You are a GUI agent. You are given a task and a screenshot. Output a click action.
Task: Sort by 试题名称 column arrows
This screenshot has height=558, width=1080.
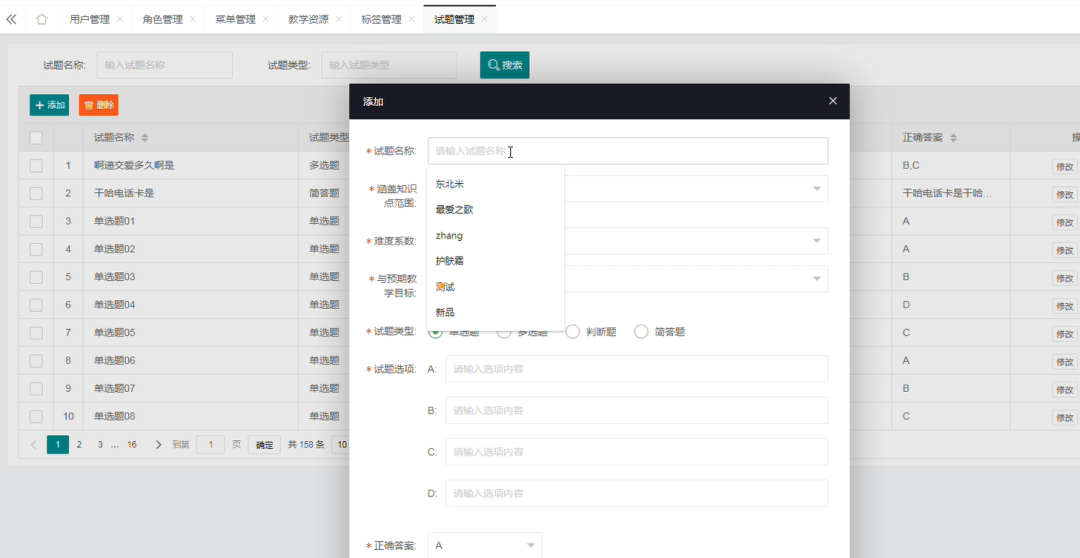click(x=145, y=138)
